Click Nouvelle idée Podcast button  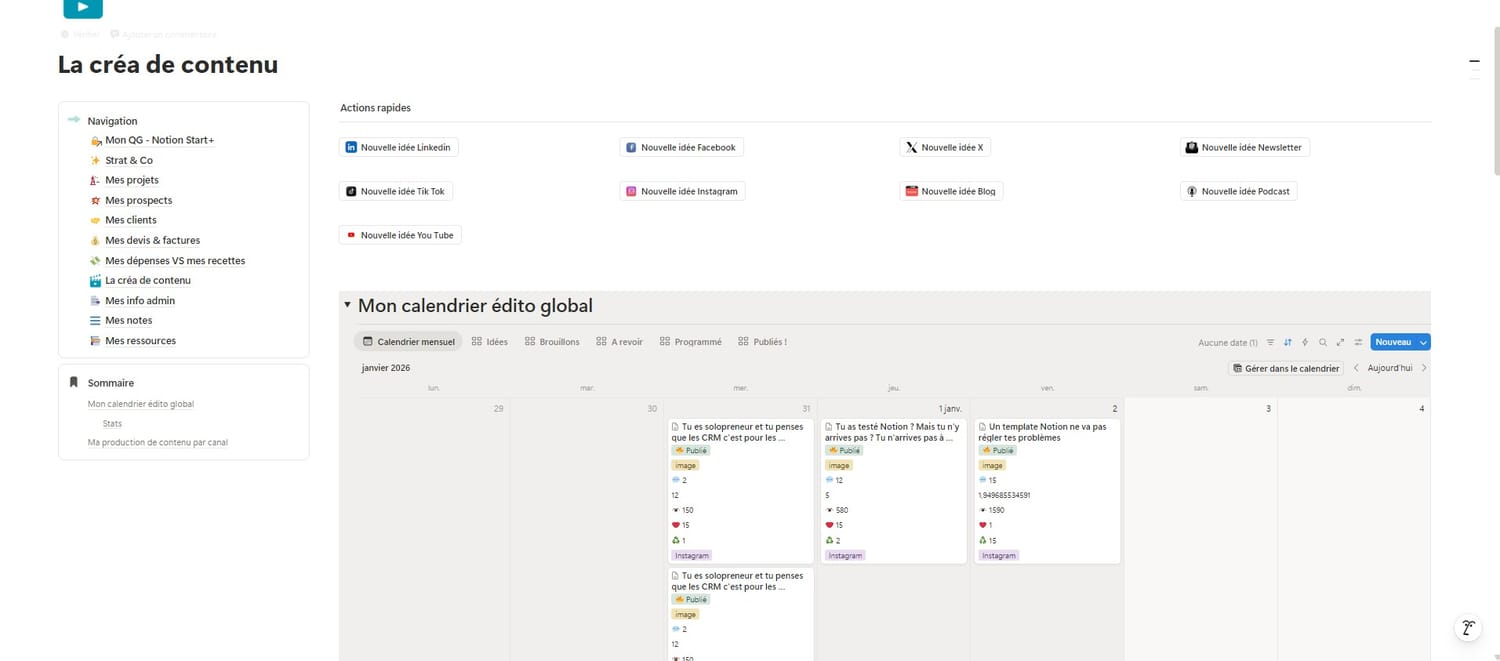[1238, 191]
